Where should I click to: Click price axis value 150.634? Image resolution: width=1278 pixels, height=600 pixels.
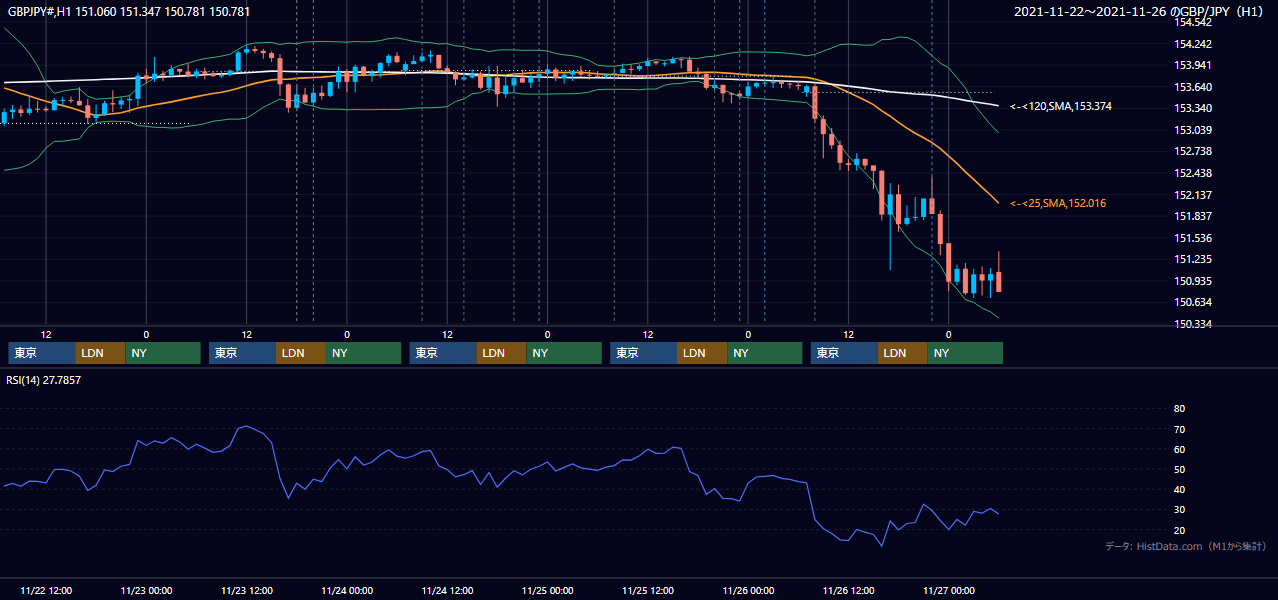pos(1193,302)
